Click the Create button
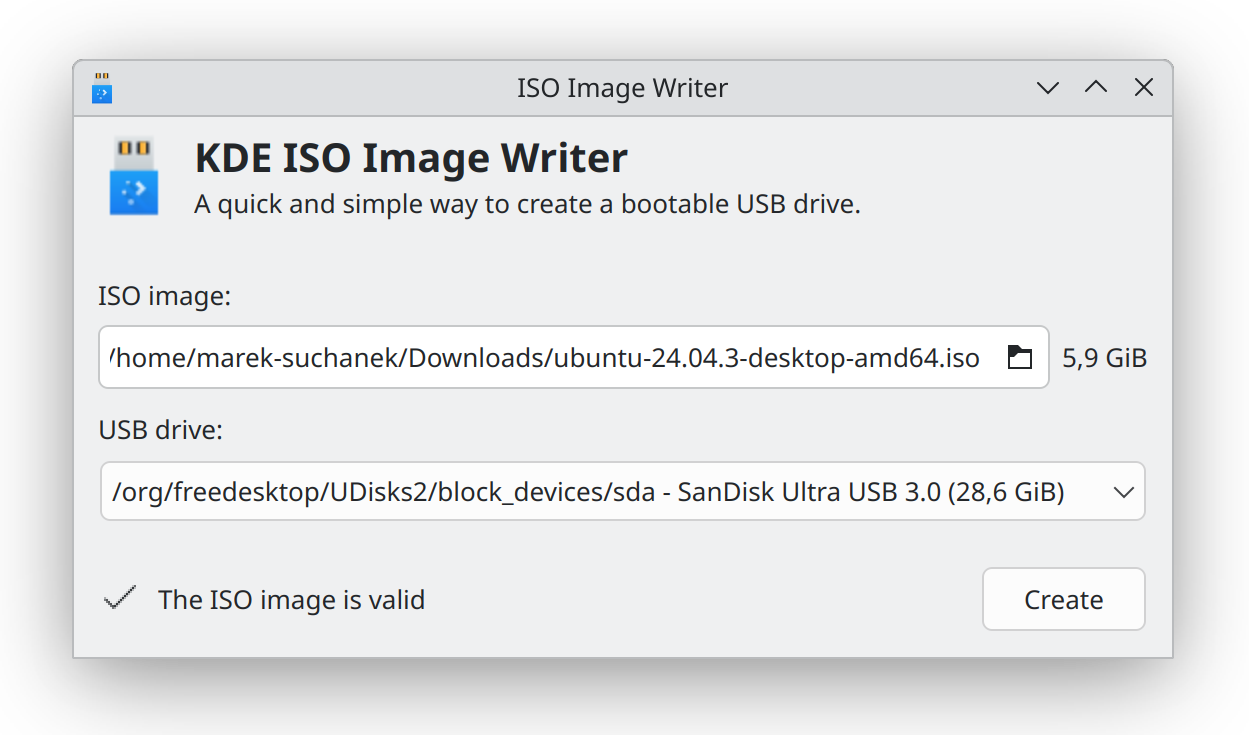 point(1064,599)
